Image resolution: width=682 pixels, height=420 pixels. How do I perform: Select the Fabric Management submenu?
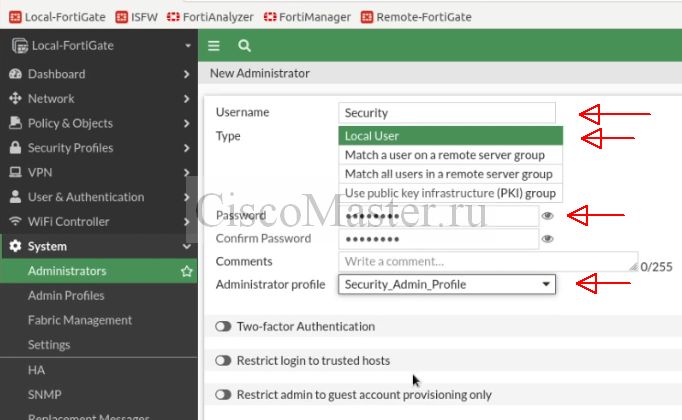(99, 320)
